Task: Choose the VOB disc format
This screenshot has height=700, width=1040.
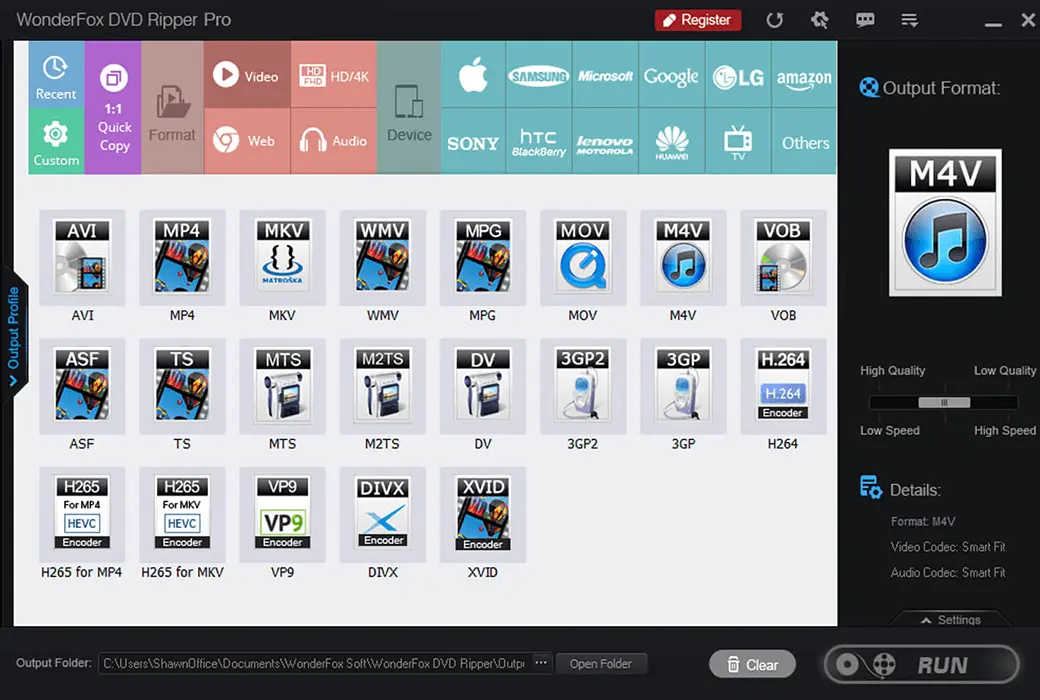Action: [x=783, y=257]
